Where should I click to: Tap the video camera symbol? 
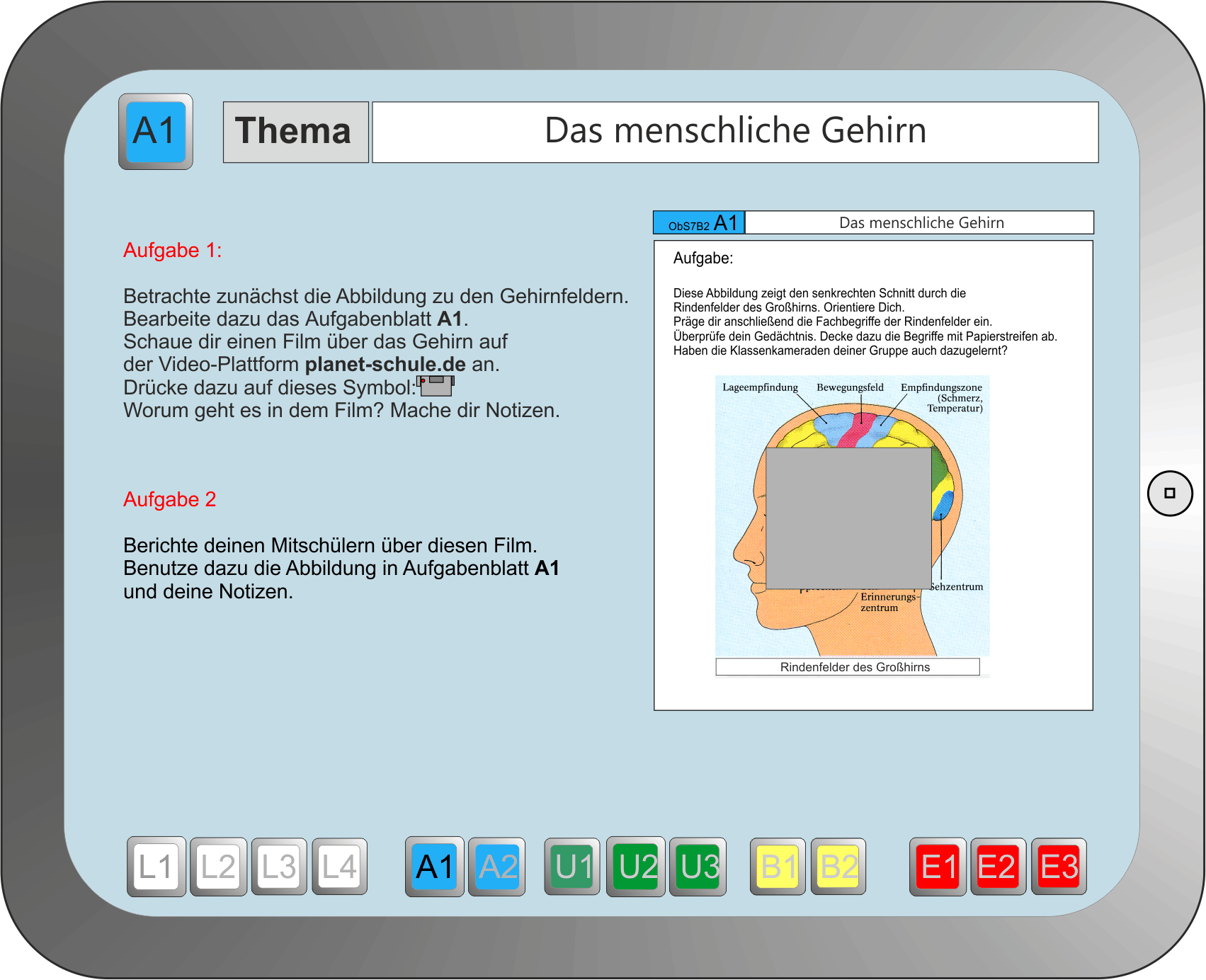436,386
